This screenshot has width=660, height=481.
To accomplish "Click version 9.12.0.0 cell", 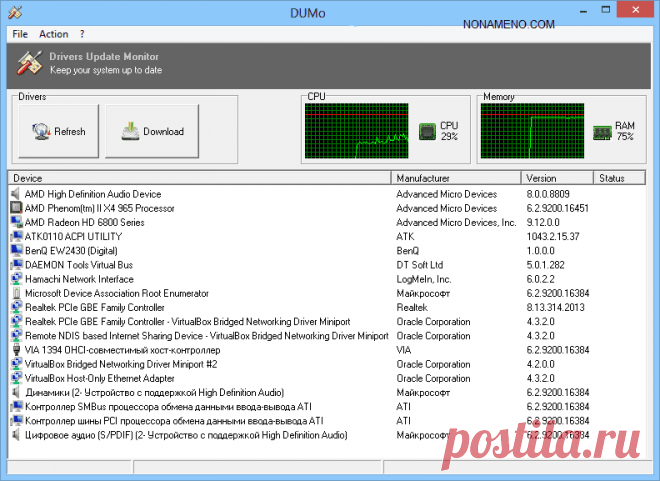I will (x=543, y=222).
